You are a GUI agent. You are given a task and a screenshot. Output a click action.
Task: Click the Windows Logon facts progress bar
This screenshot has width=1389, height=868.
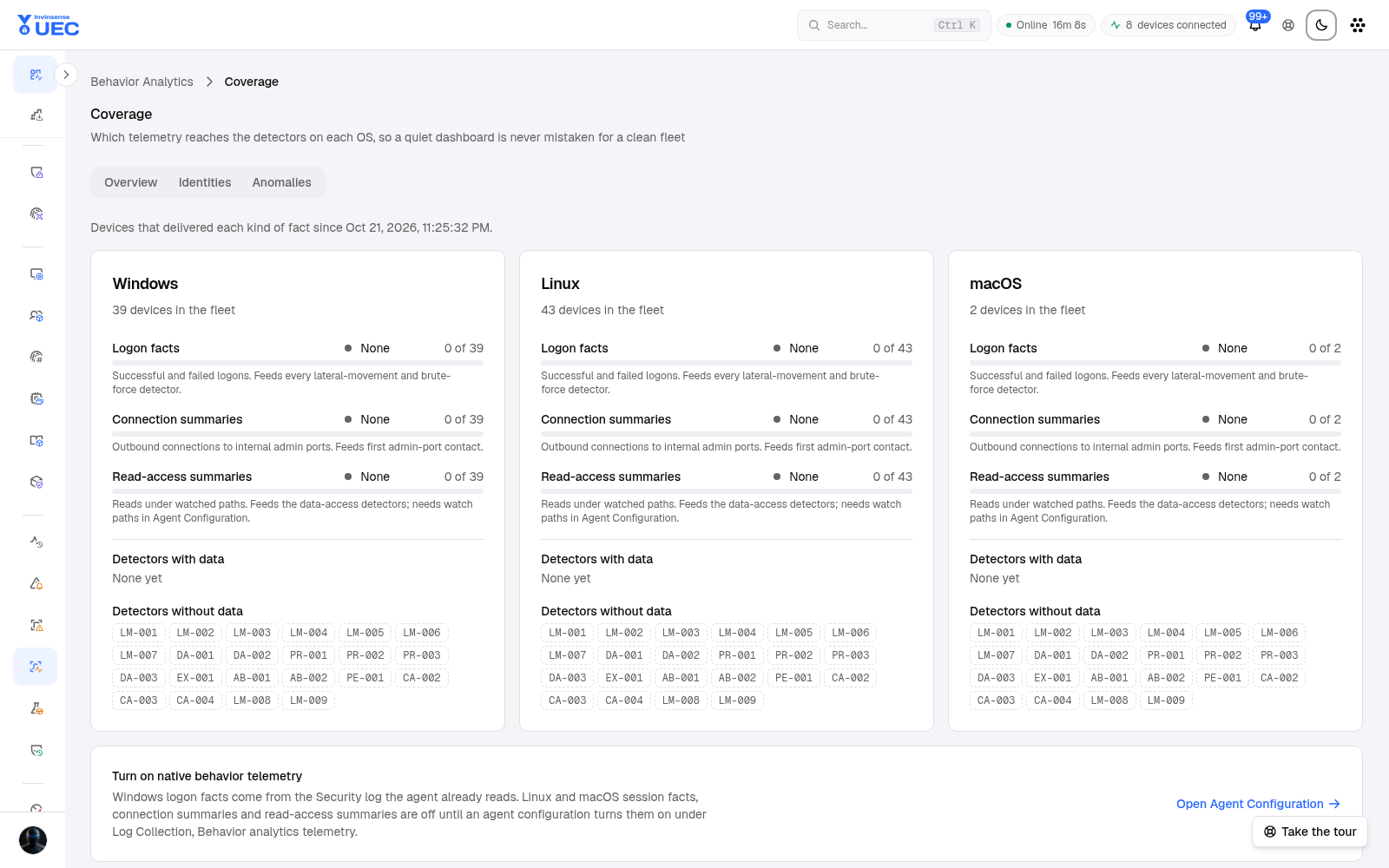coord(298,363)
